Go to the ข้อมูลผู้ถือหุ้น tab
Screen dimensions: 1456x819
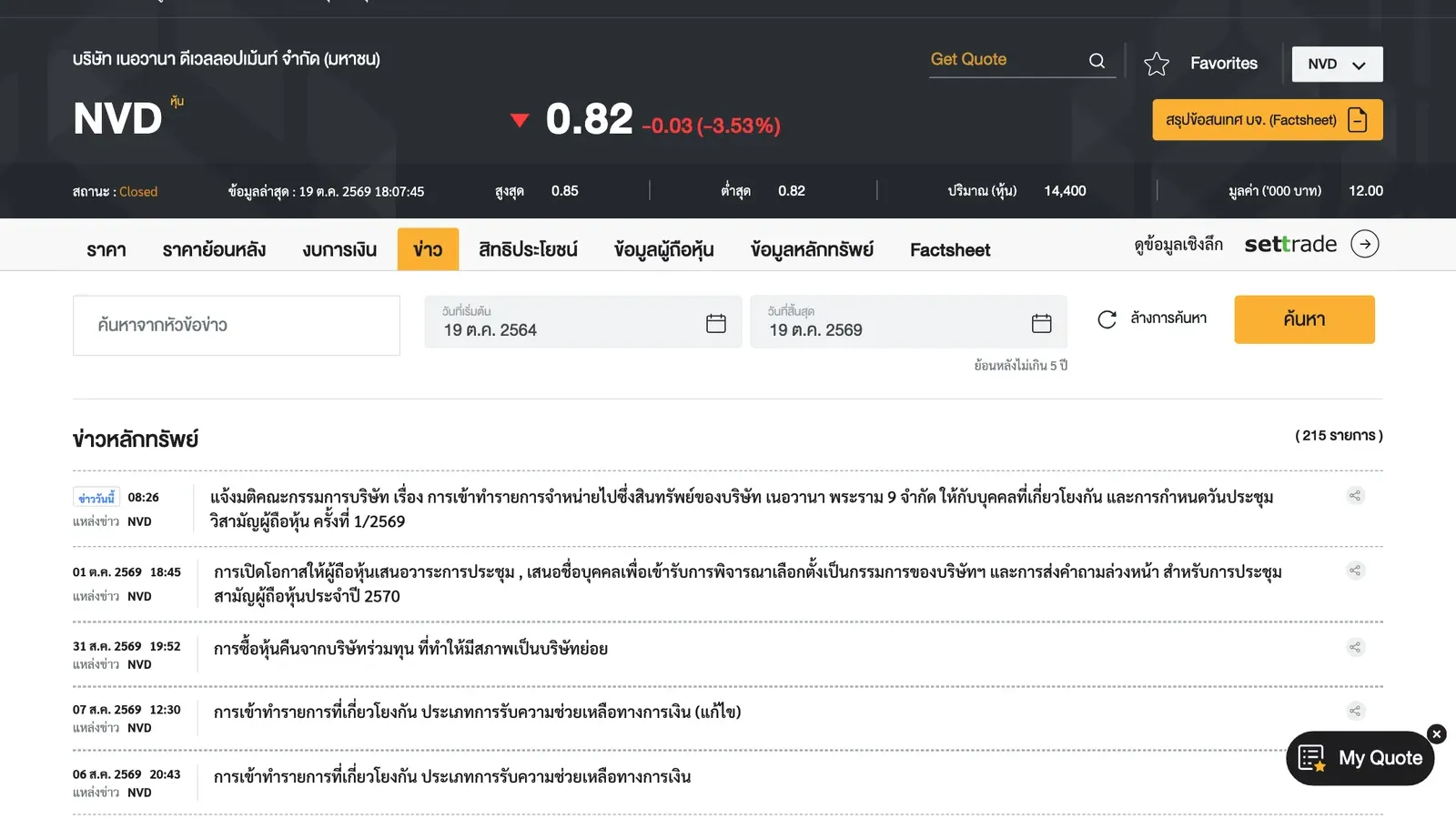point(663,249)
